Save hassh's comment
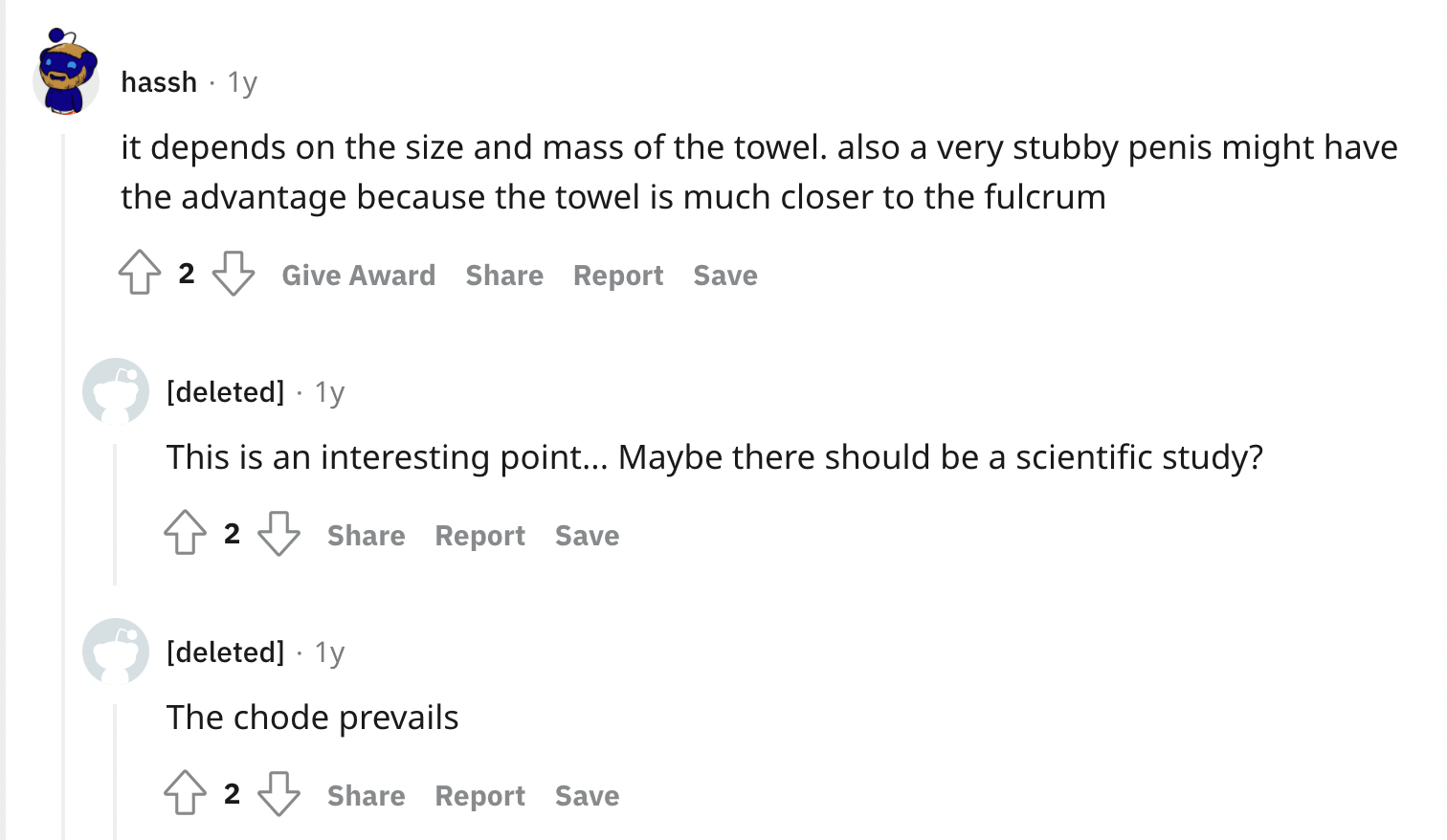Screen dimensions: 1447x840 click(x=725, y=276)
